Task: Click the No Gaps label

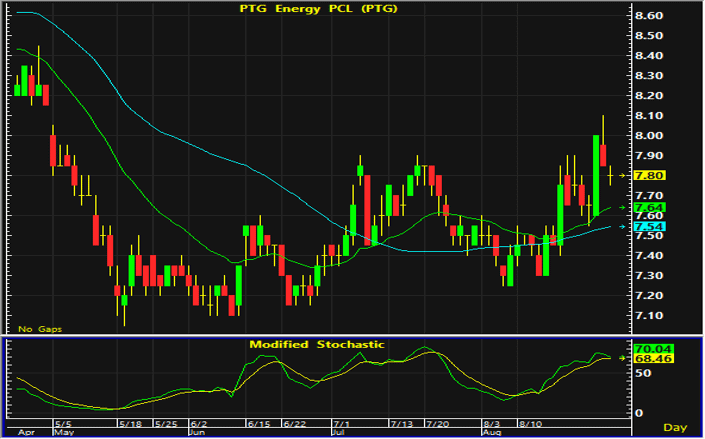Action: click(40, 329)
